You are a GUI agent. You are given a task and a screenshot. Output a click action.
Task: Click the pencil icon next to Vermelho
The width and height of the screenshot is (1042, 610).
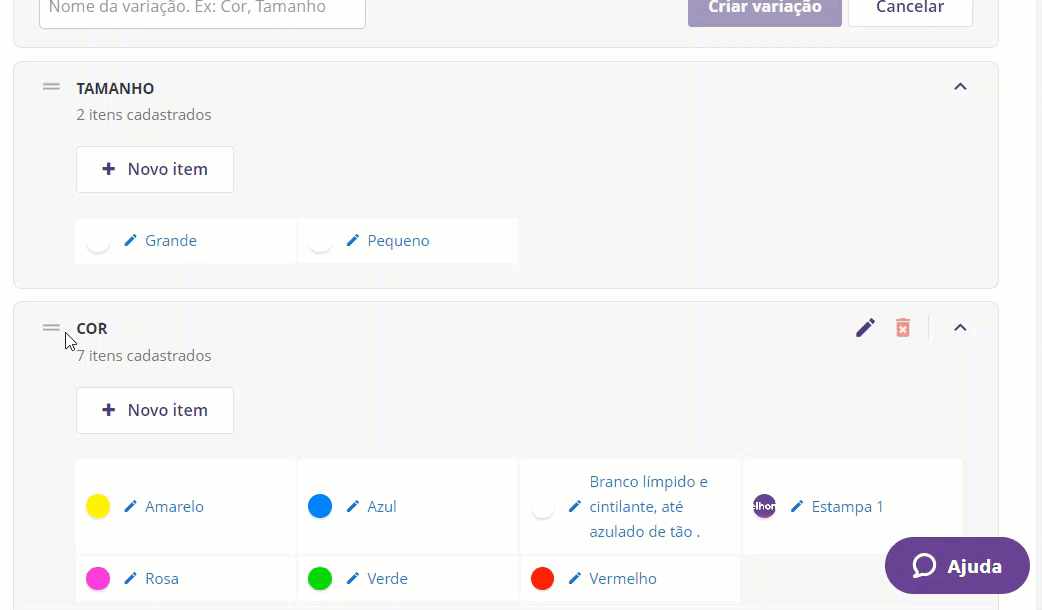point(574,579)
